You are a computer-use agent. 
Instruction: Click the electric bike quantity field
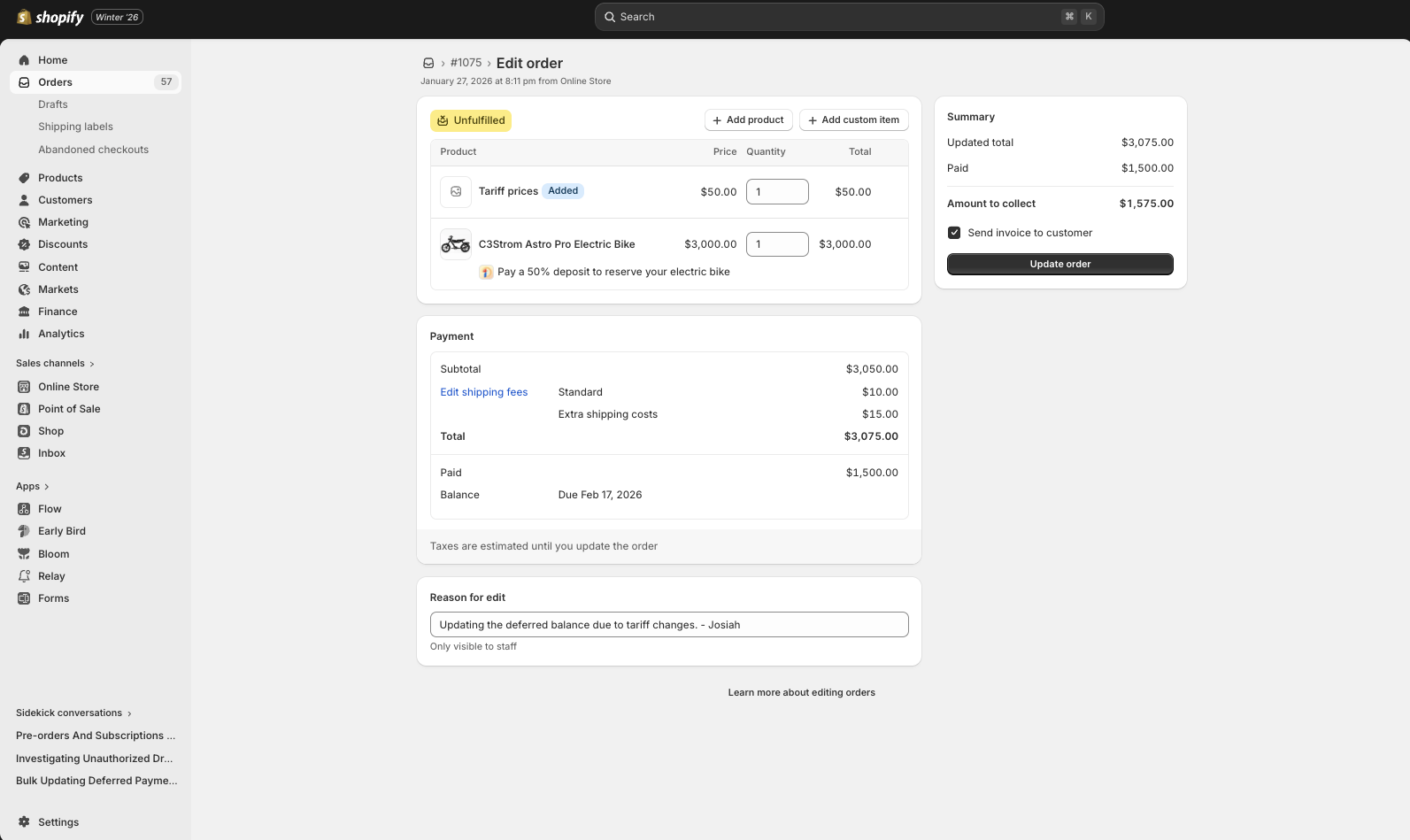coord(777,244)
